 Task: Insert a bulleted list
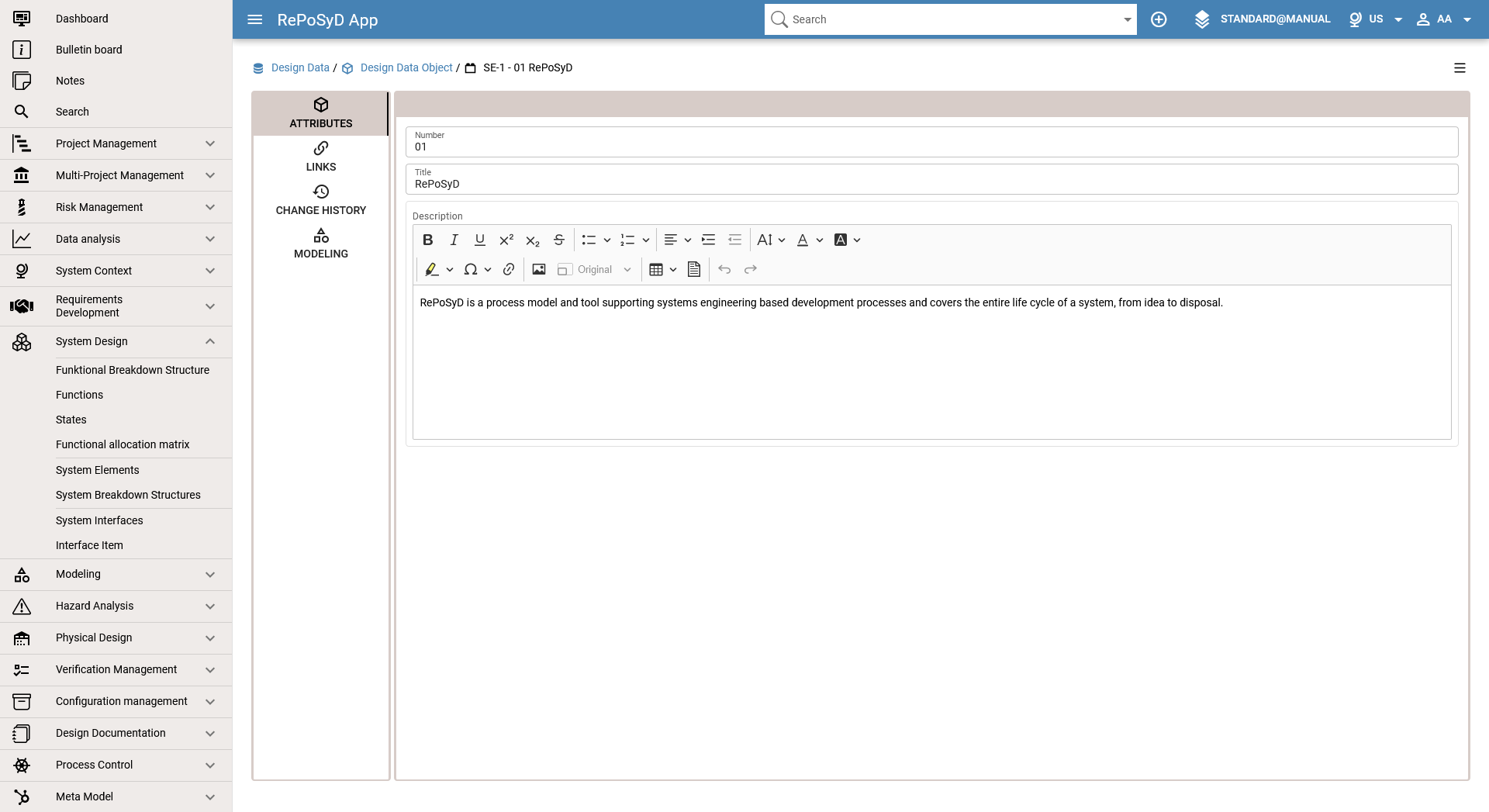click(589, 240)
